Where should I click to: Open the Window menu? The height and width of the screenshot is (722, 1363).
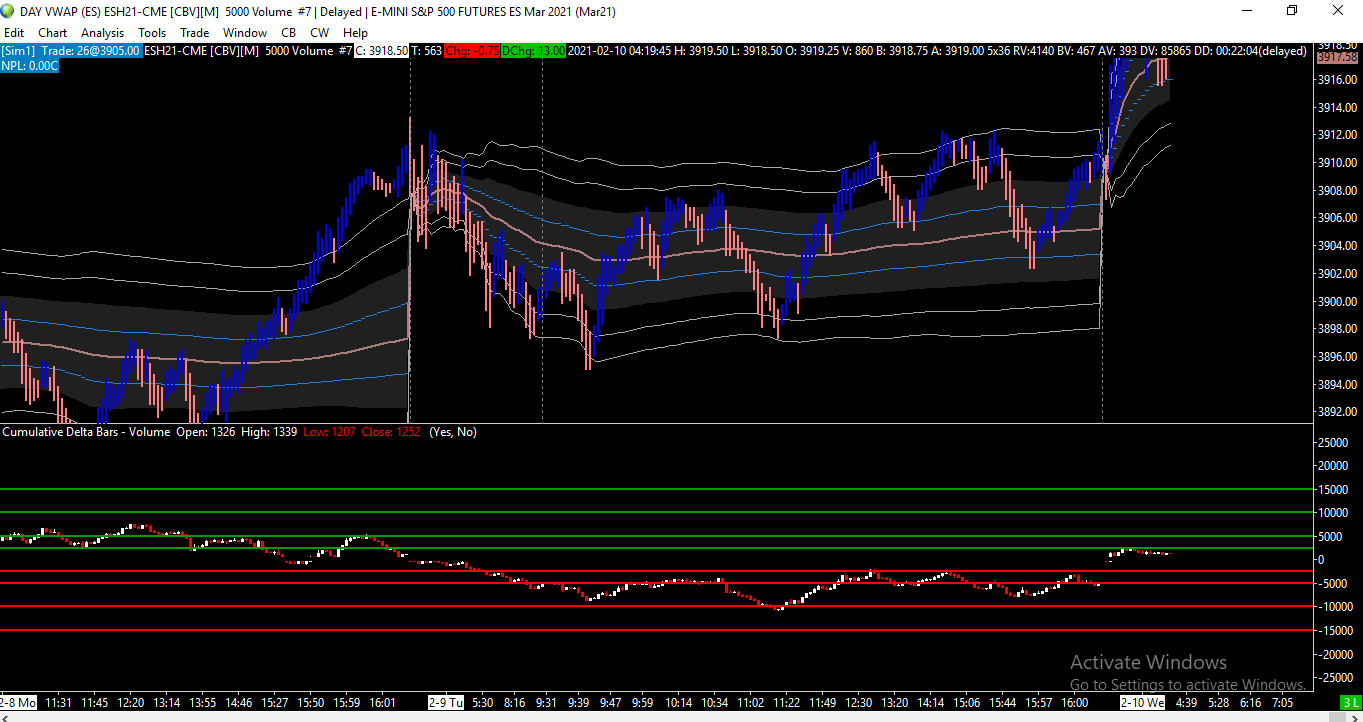(245, 33)
